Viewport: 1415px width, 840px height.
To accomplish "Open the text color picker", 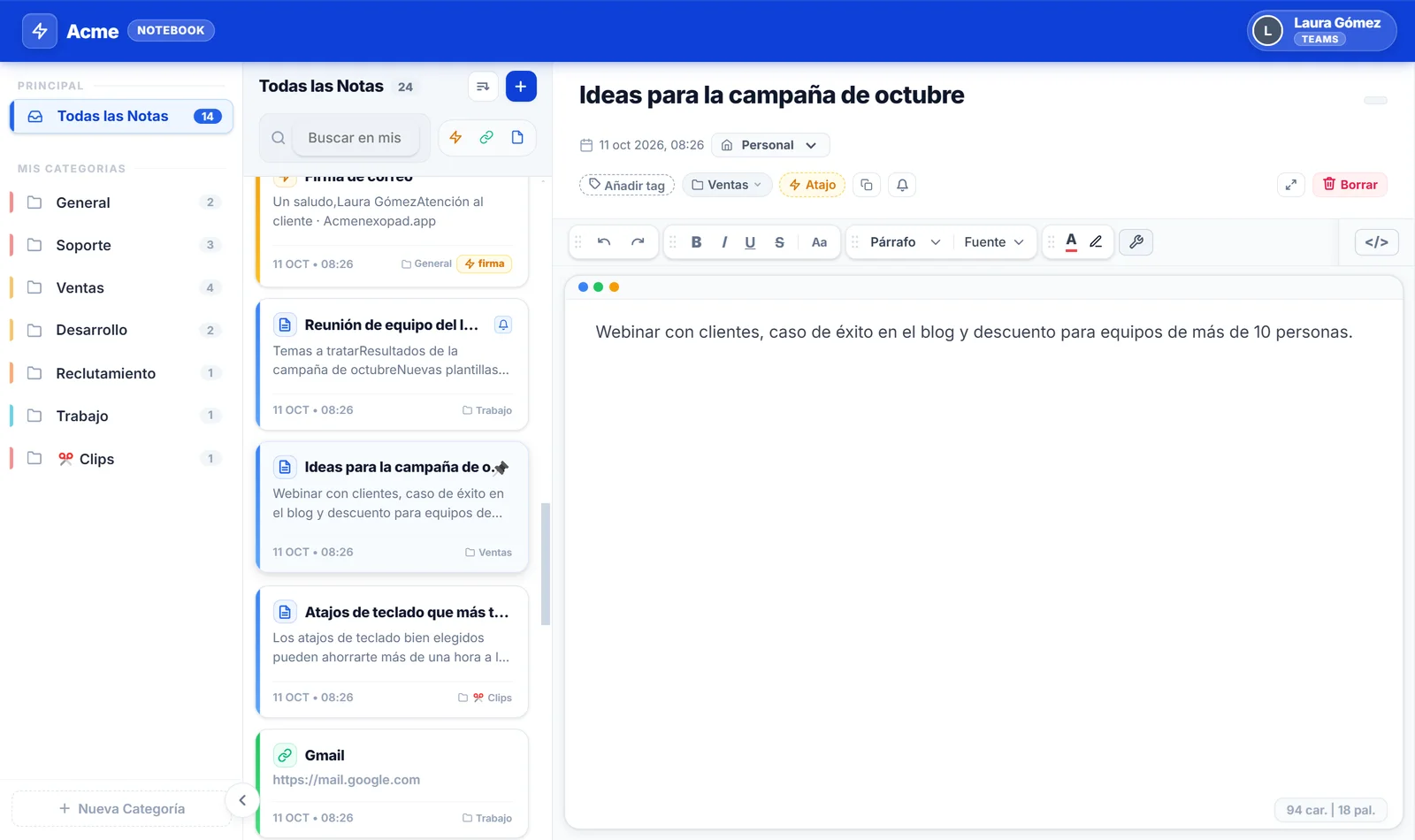I will 1071,242.
